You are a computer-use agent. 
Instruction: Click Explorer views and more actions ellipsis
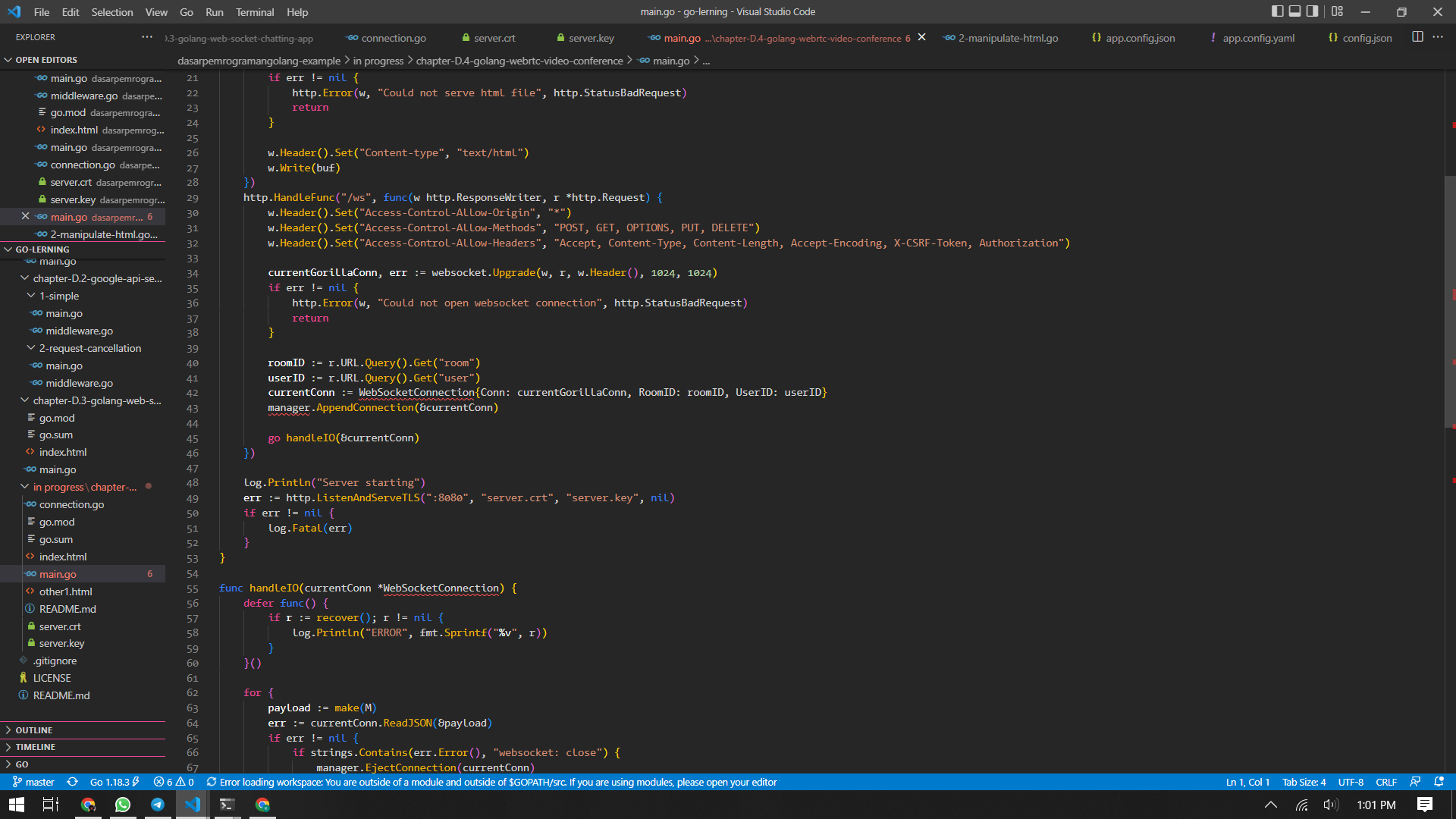(146, 37)
